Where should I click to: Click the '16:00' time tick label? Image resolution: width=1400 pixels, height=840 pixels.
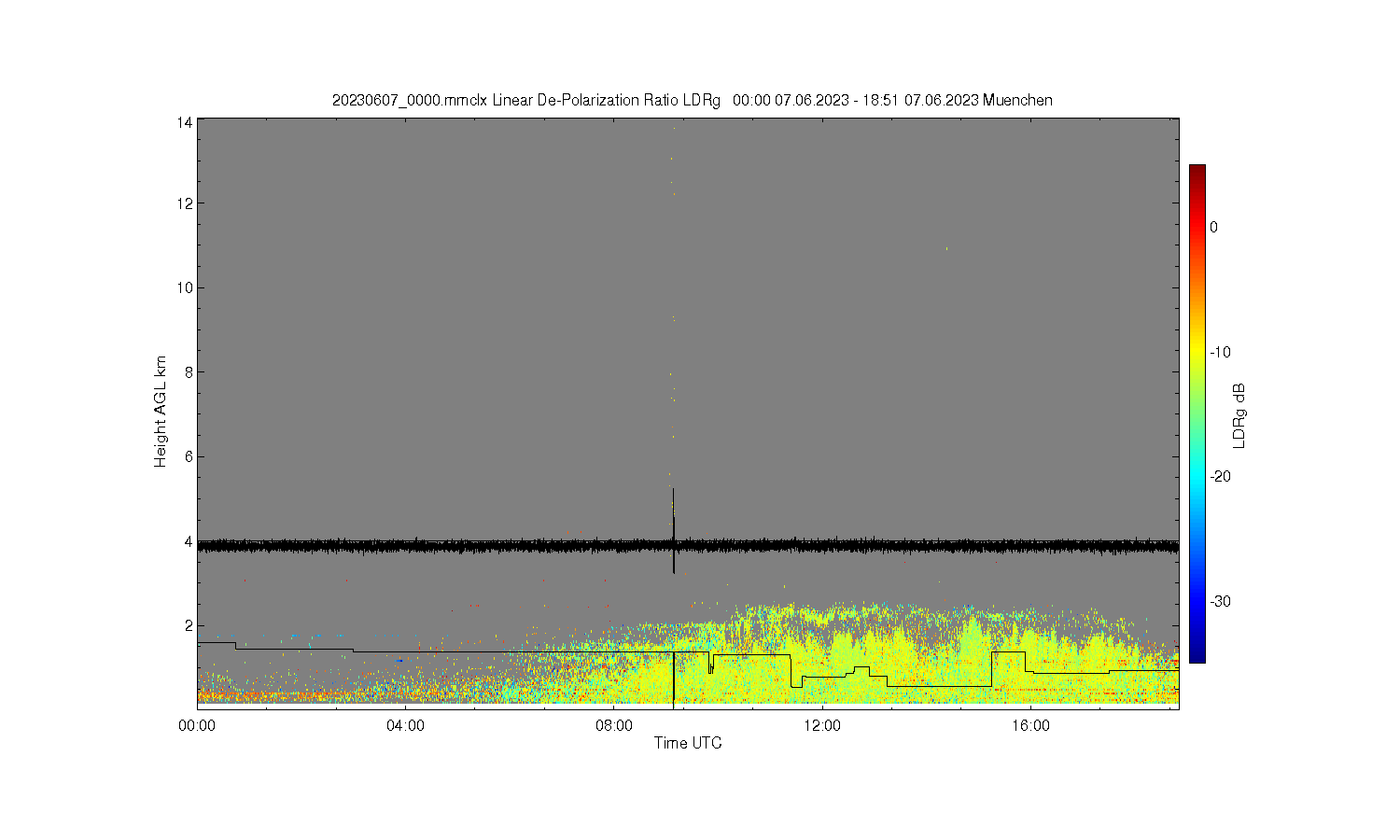1030,725
